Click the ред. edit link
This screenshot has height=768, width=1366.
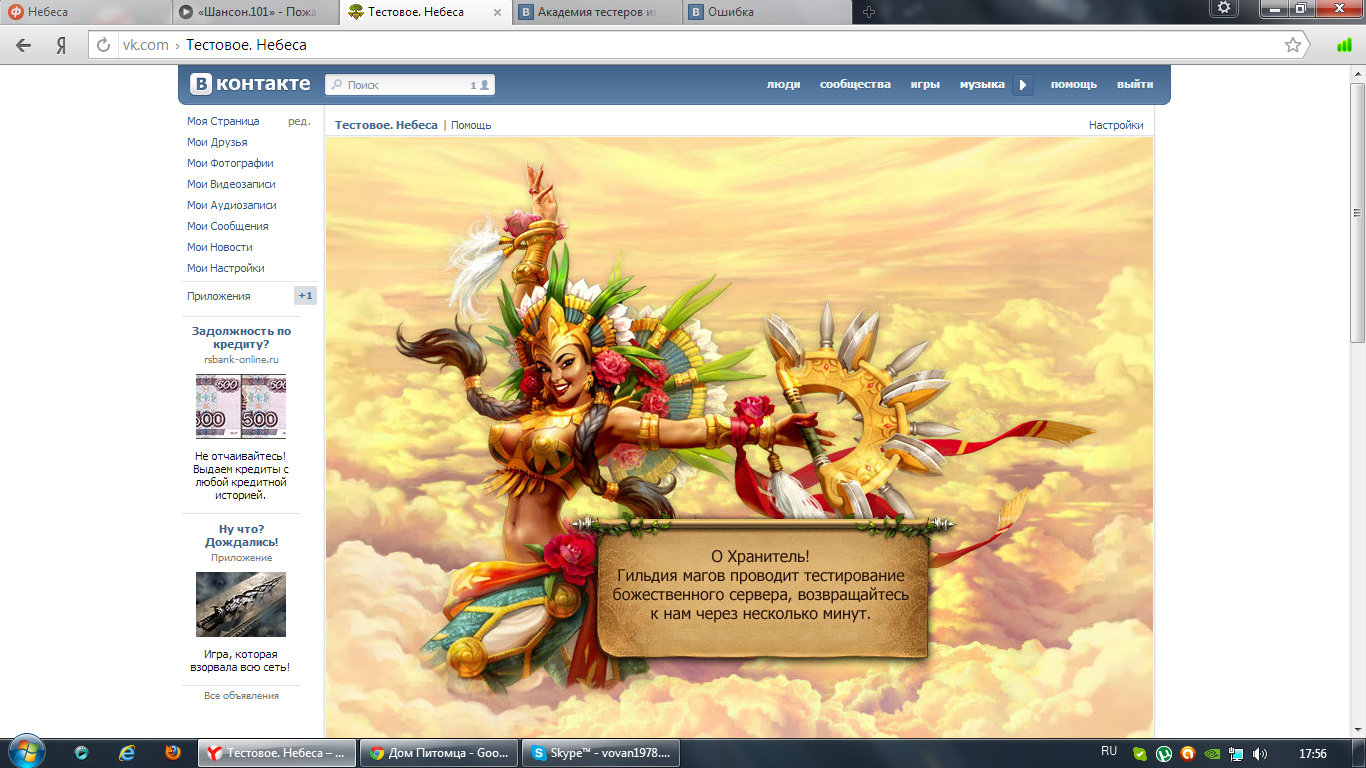pyautogui.click(x=299, y=121)
